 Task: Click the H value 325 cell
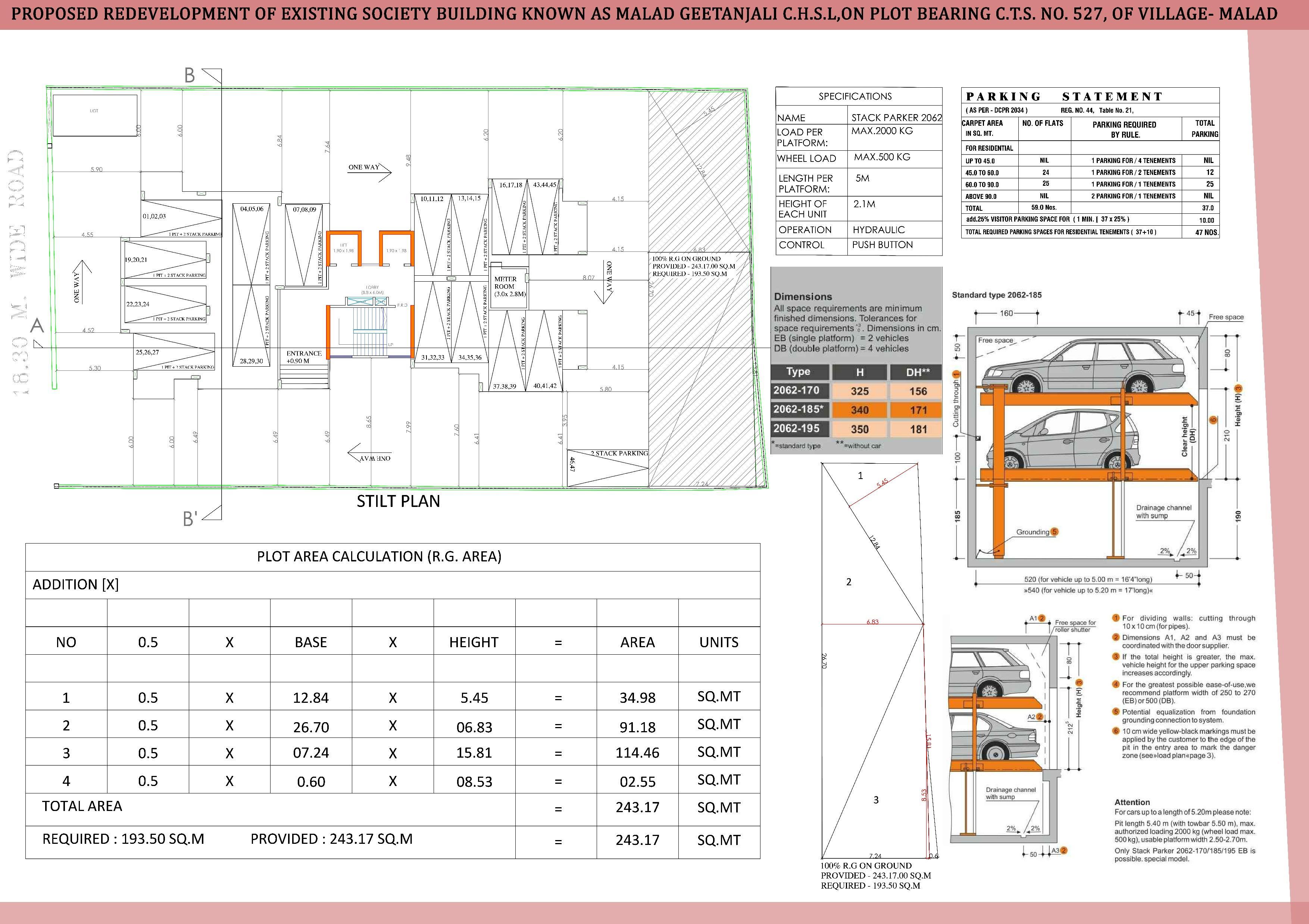[859, 391]
